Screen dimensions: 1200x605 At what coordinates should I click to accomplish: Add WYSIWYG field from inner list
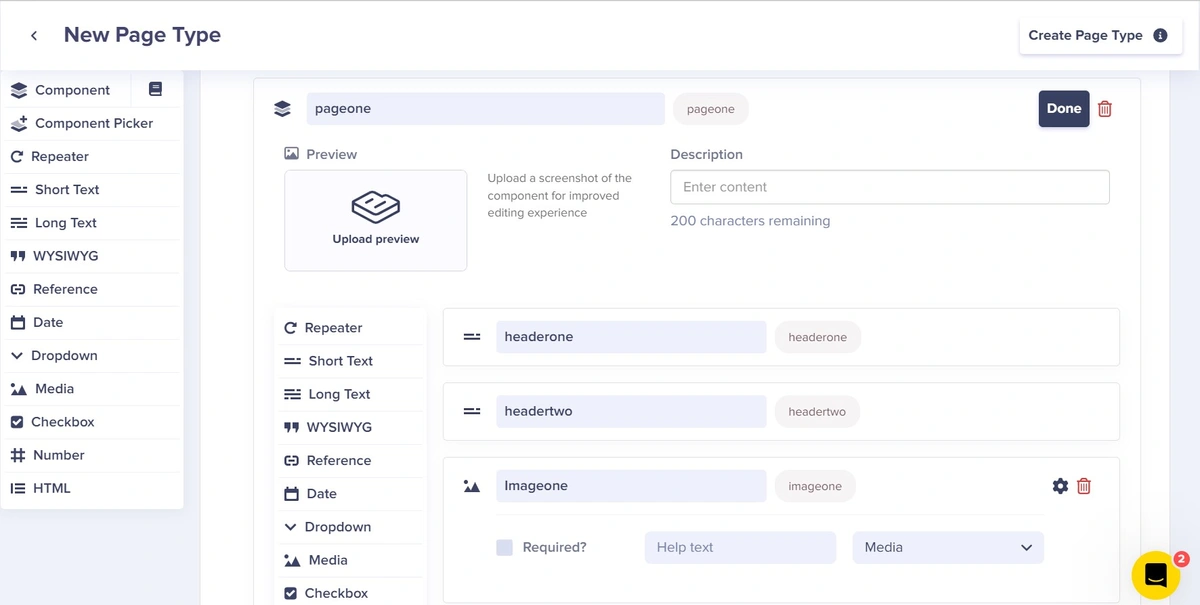click(x=338, y=427)
